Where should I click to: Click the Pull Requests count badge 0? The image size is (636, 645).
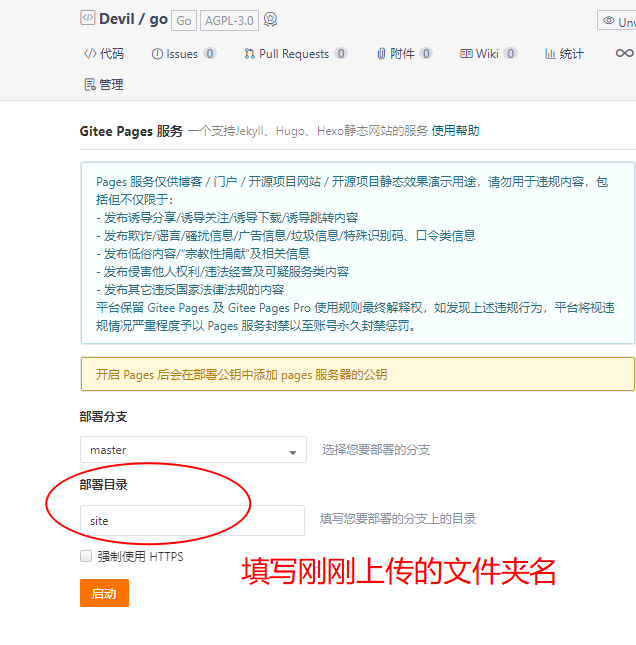341,53
